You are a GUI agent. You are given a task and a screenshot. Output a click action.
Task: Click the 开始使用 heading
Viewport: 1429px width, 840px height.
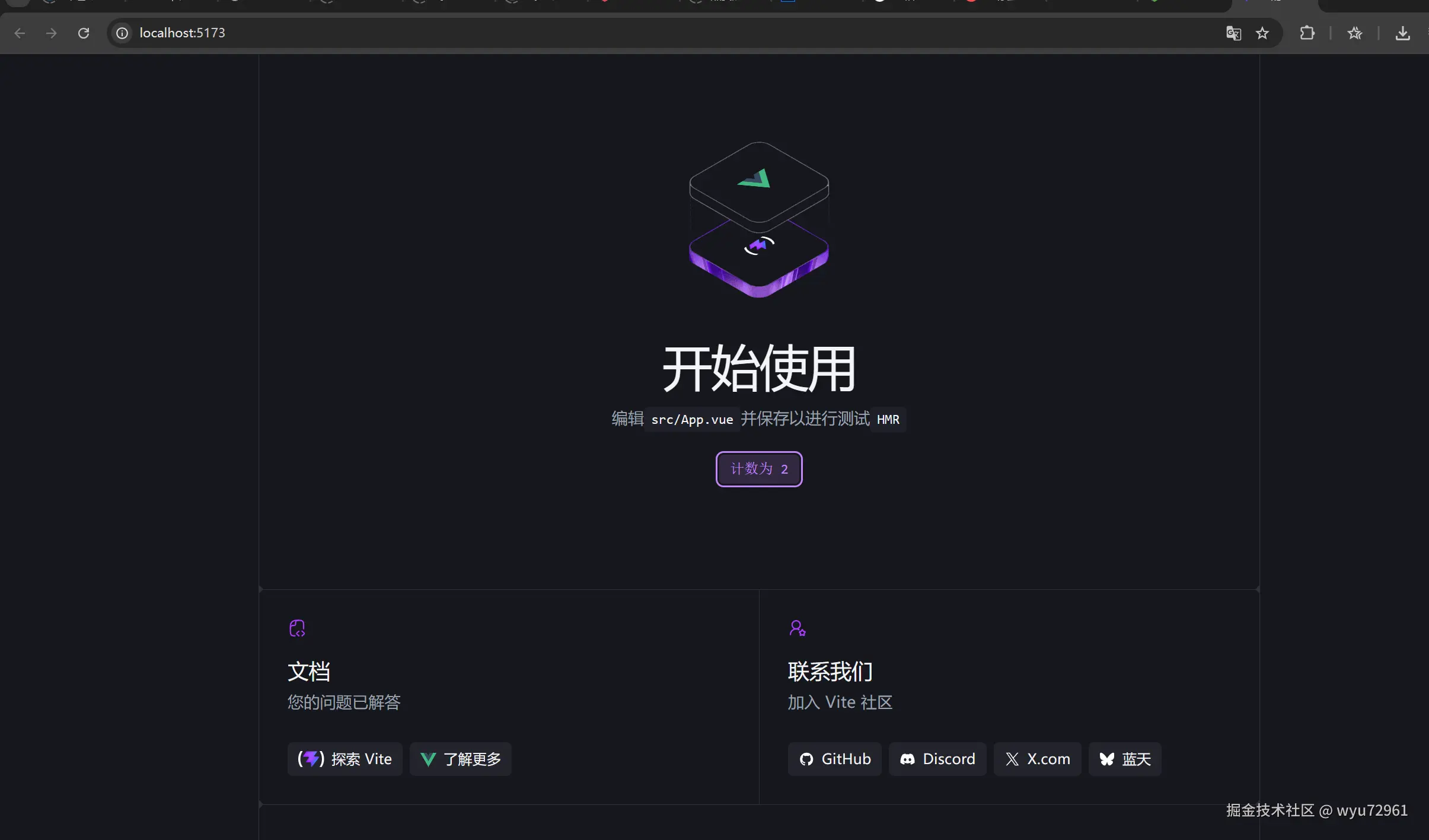click(x=759, y=369)
